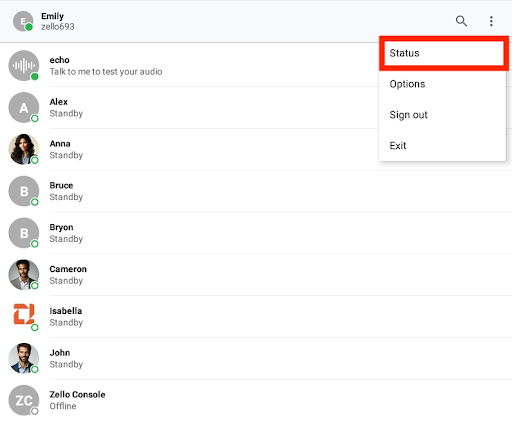Click the Emily username text
The image size is (512, 424).
[52, 16]
